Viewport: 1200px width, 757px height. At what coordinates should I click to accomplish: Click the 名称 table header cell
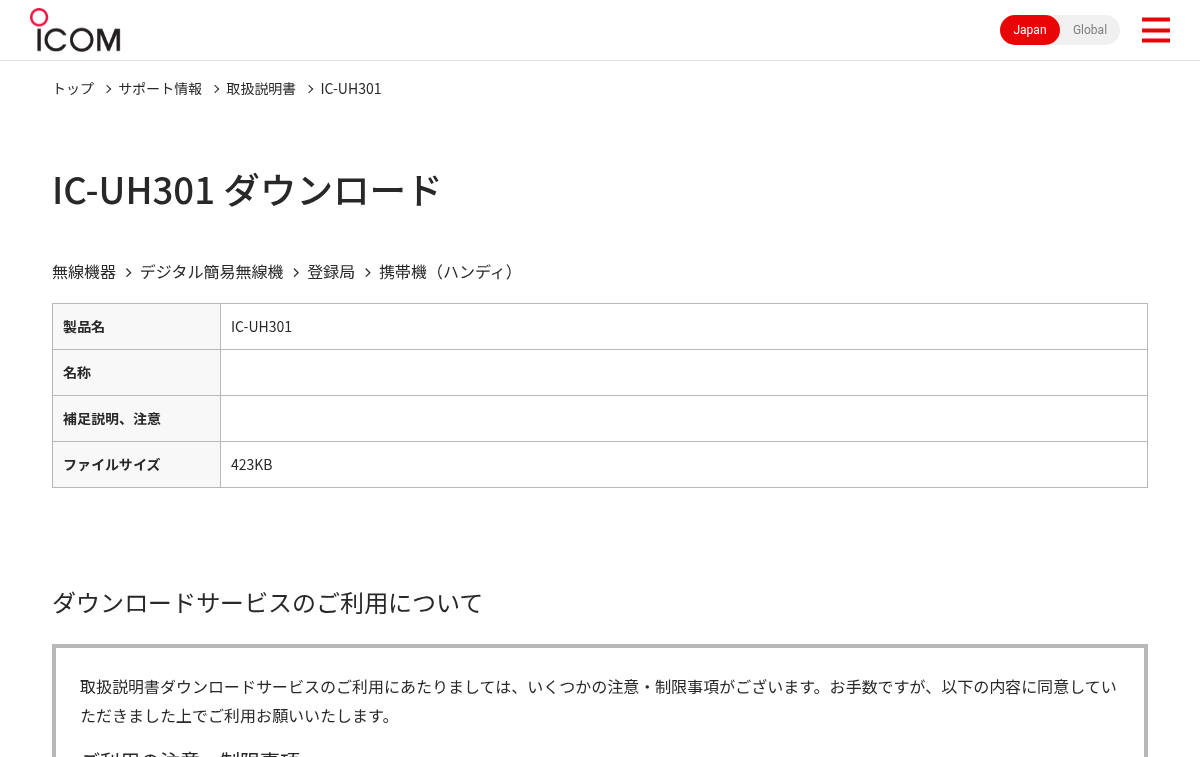pyautogui.click(x=136, y=373)
